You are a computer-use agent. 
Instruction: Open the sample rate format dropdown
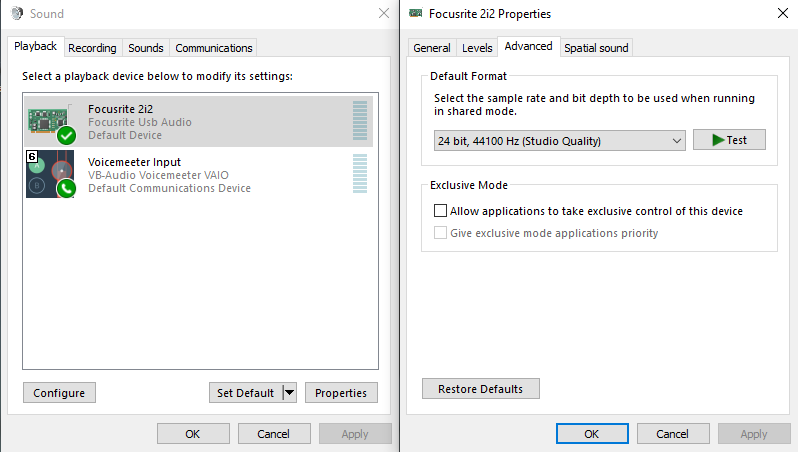coord(559,141)
